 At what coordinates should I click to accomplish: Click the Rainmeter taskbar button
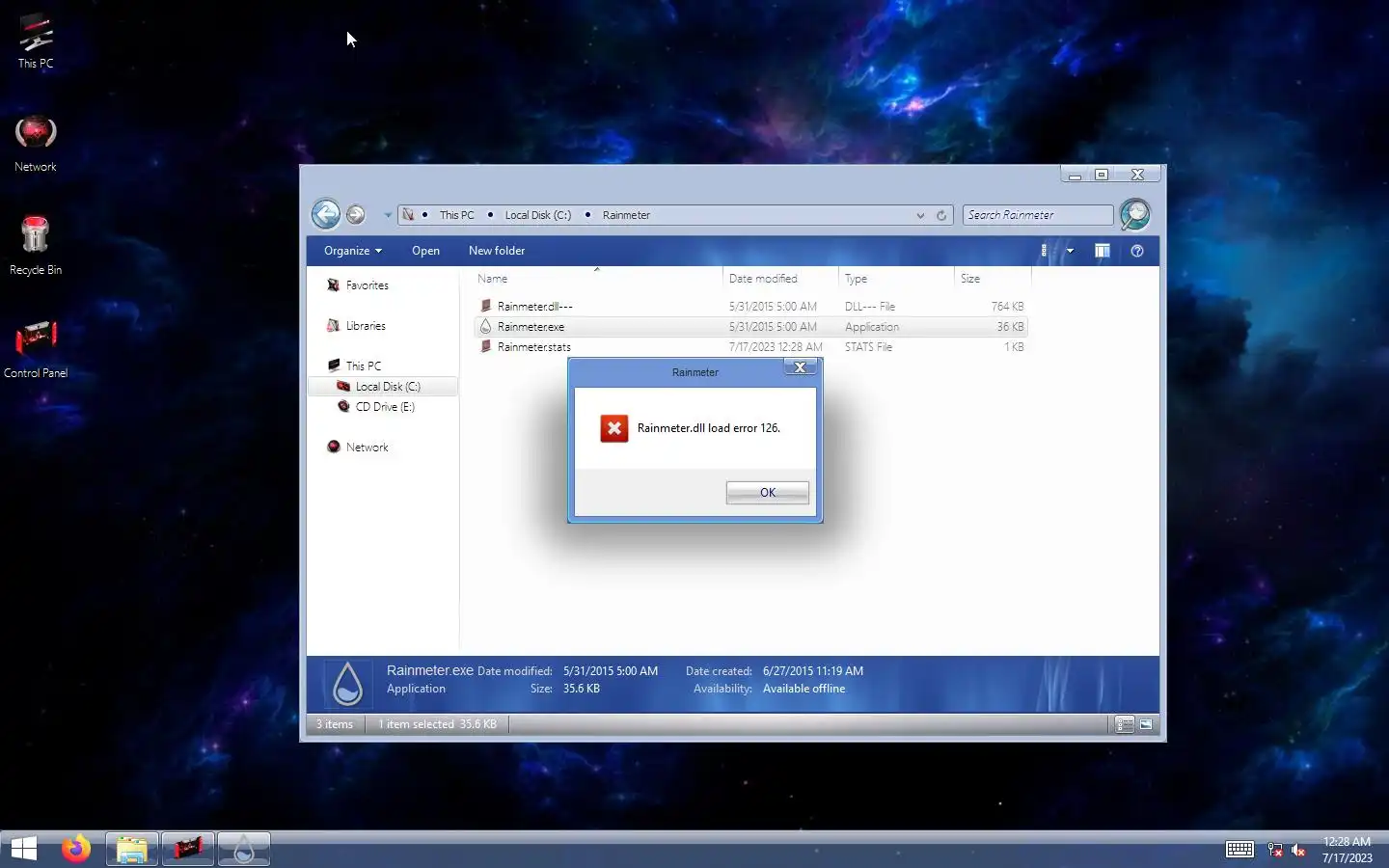(x=243, y=849)
